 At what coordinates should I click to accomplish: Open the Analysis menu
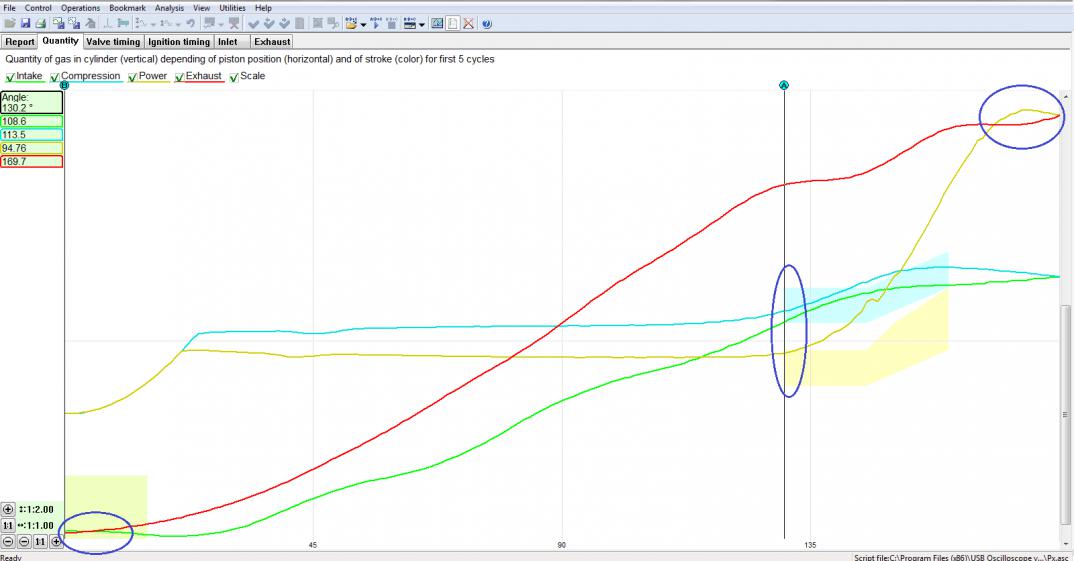click(169, 8)
